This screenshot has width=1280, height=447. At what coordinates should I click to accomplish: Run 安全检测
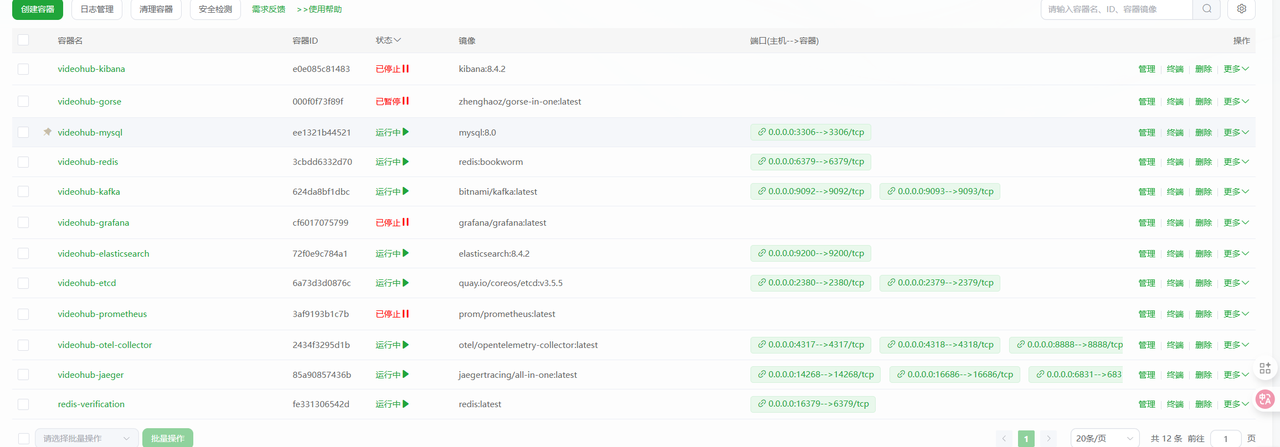point(215,9)
